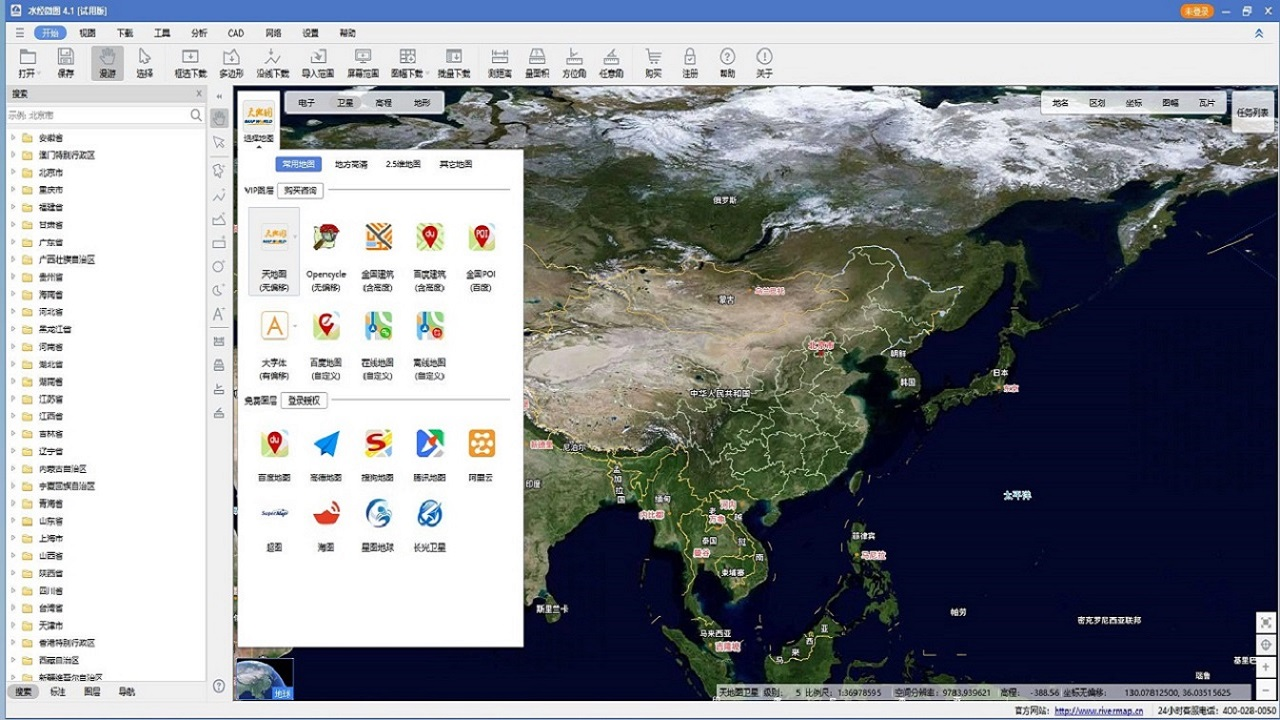Viewport: 1280px width, 720px height.
Task: Select the 全国POI layer icon
Action: (481, 237)
